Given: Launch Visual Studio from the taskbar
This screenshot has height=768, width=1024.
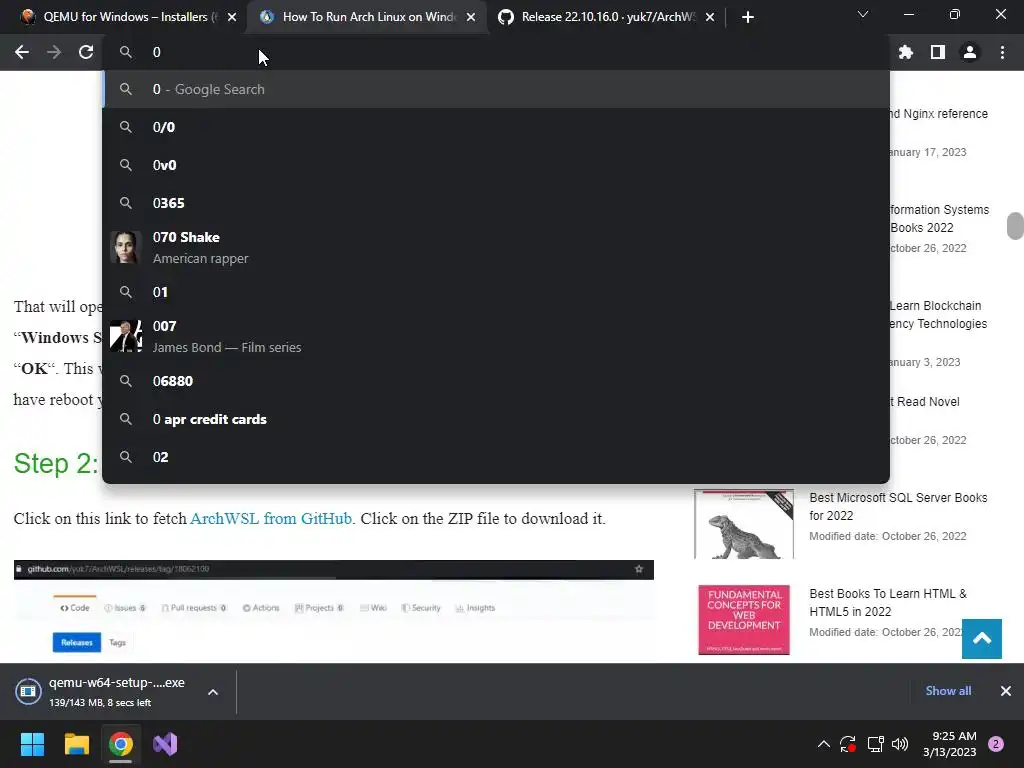Looking at the screenshot, I should point(165,744).
